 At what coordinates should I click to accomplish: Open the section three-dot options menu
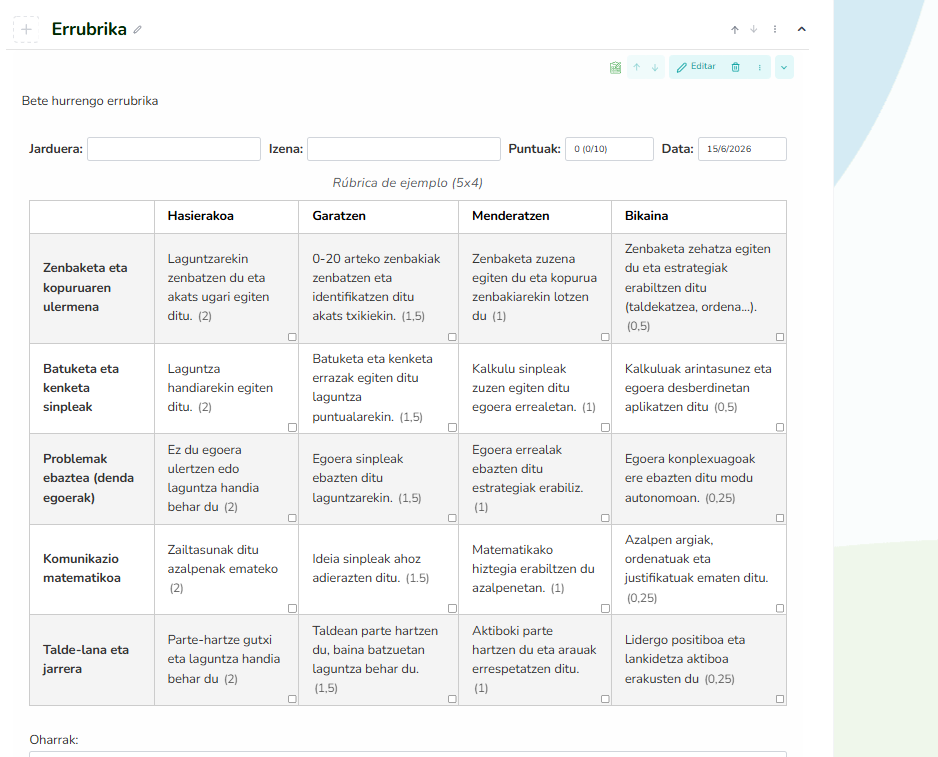point(775,29)
